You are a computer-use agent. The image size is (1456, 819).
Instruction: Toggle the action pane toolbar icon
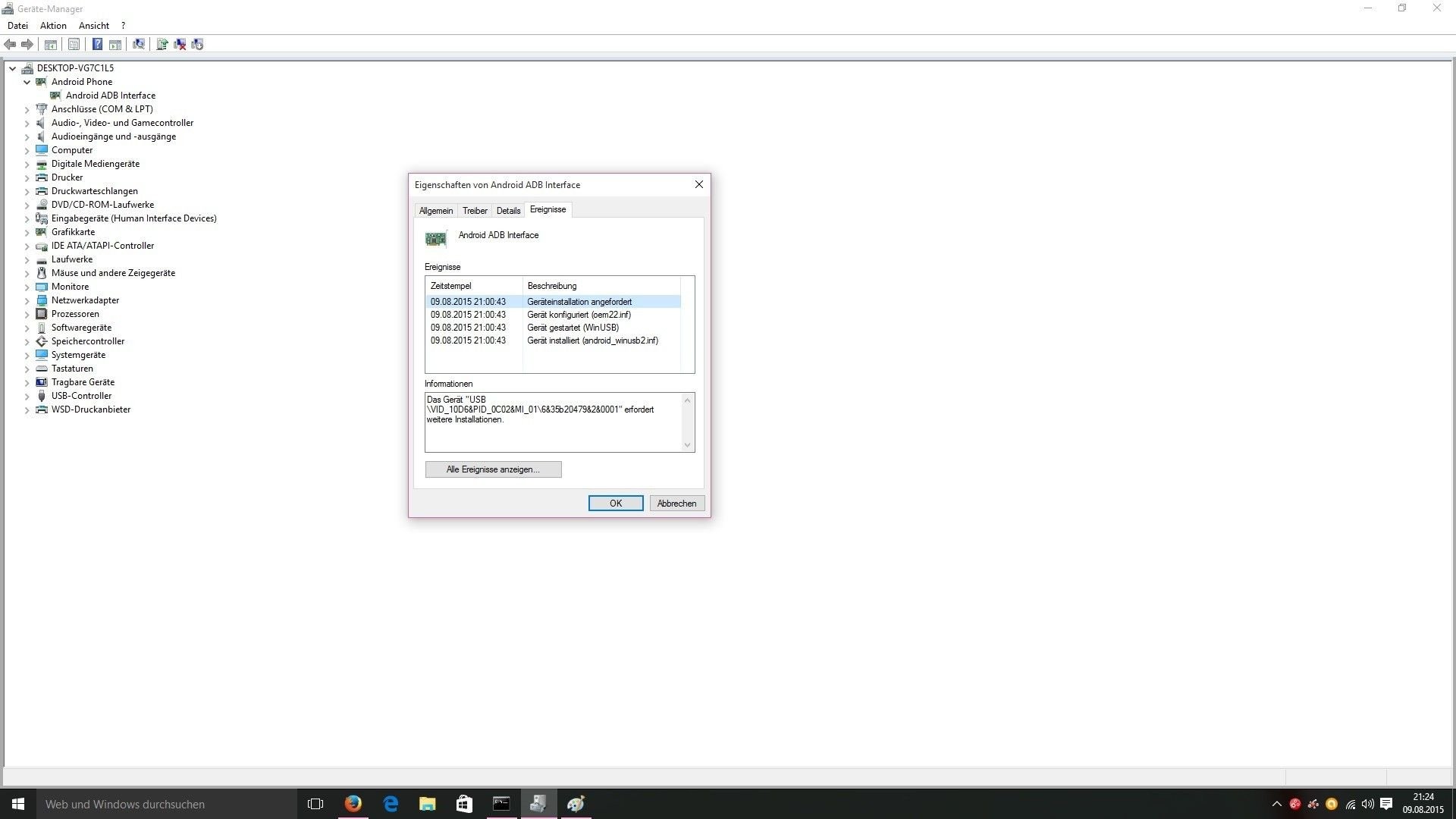[115, 45]
